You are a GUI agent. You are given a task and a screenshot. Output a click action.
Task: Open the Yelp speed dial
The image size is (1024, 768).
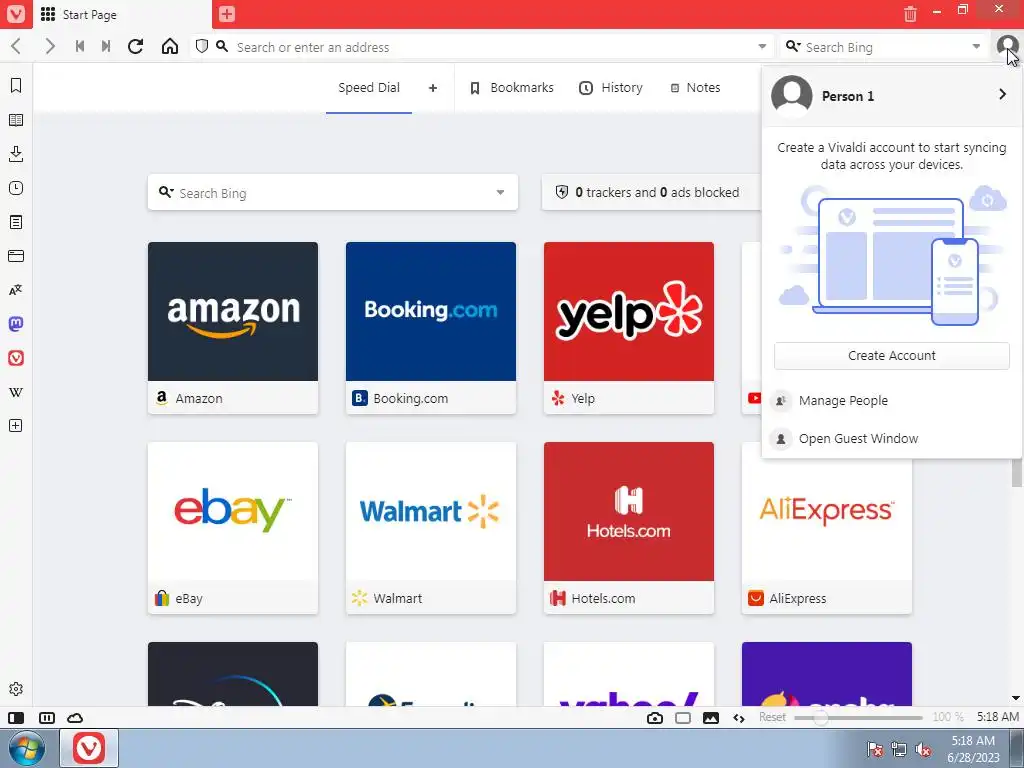[x=629, y=328]
